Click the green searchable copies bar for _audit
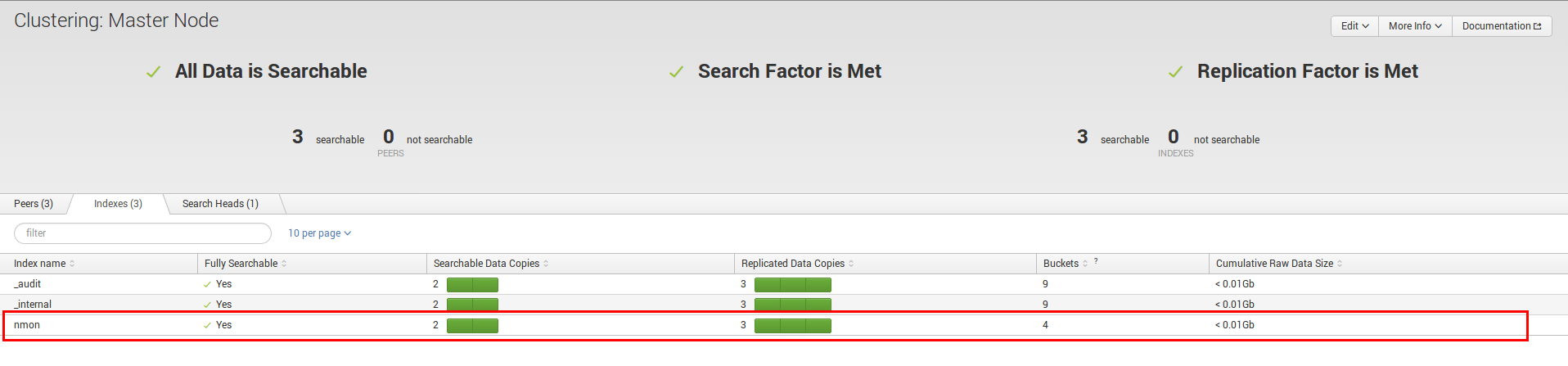1568x366 pixels. click(x=472, y=285)
